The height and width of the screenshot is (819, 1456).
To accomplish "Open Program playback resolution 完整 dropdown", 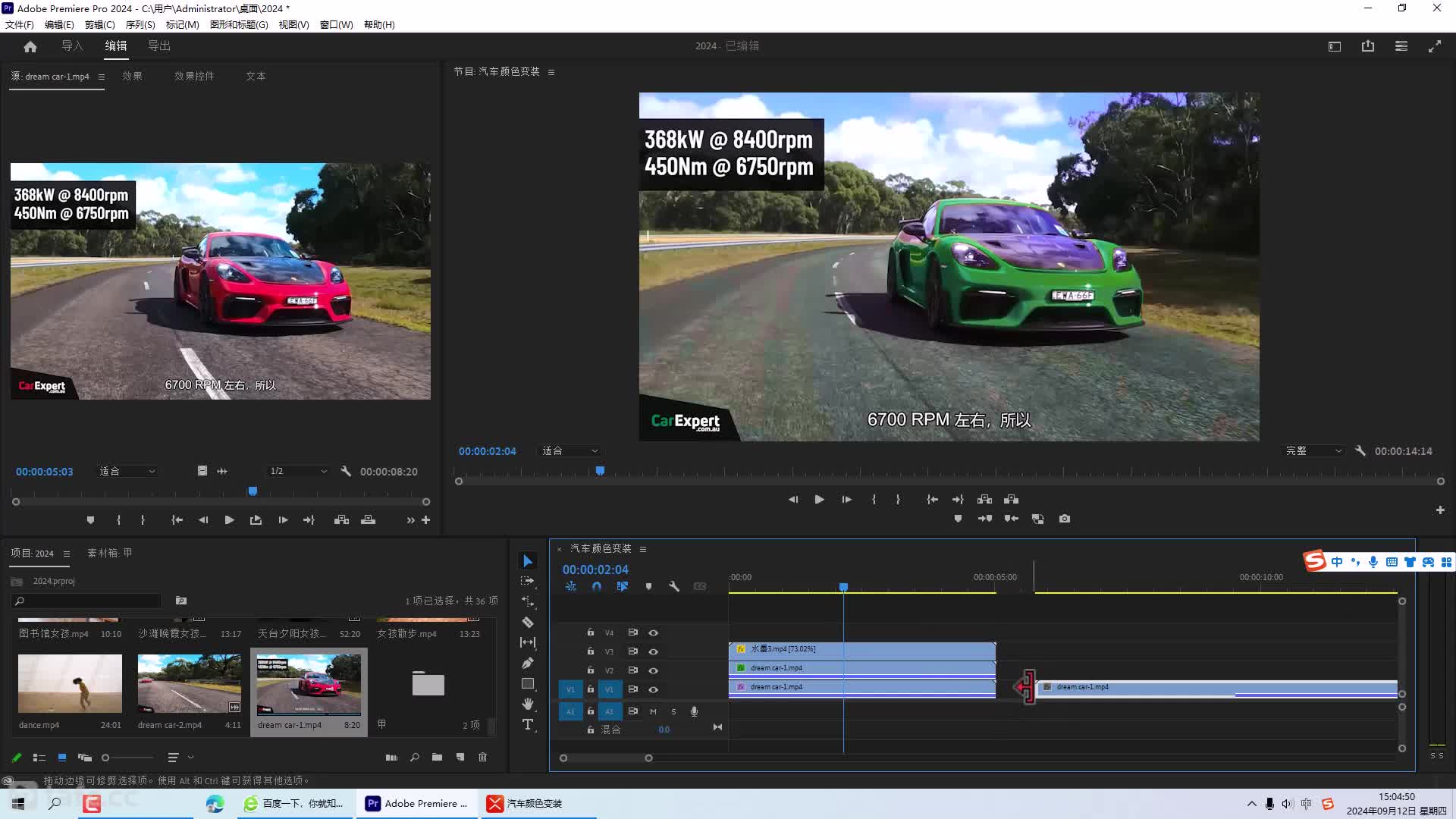I will tap(1313, 450).
